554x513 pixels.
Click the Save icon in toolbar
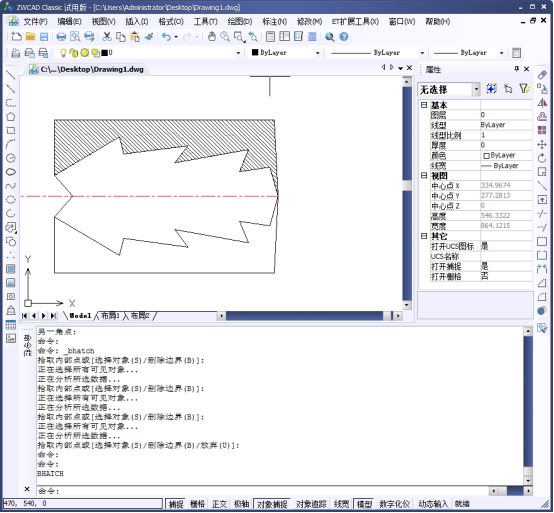coord(44,37)
